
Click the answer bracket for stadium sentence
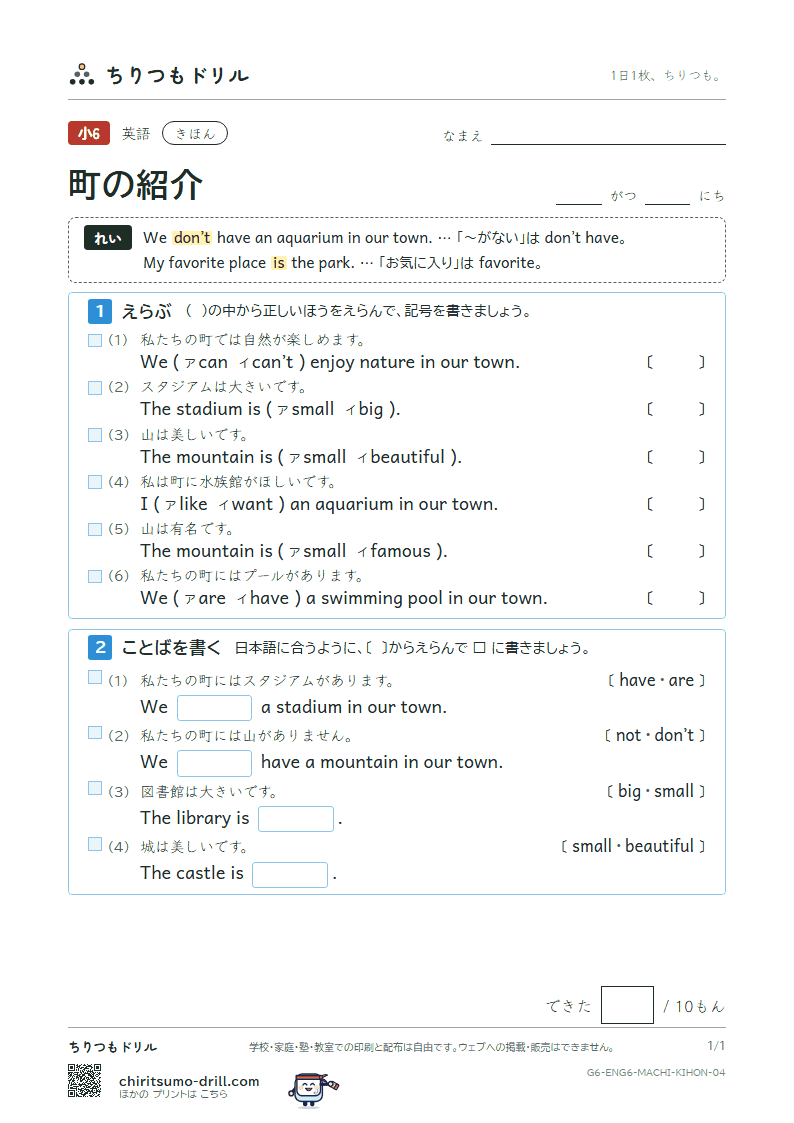675,409
